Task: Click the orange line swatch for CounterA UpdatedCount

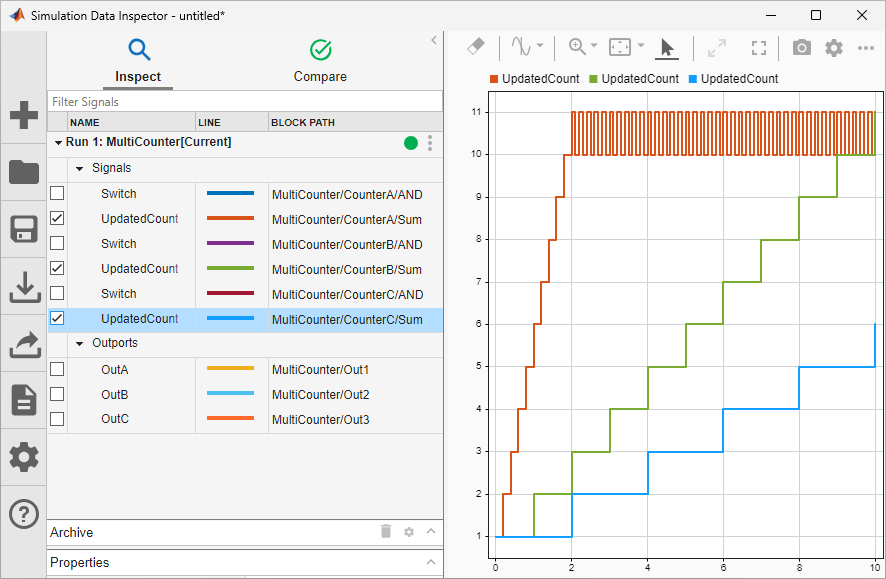Action: tap(231, 217)
